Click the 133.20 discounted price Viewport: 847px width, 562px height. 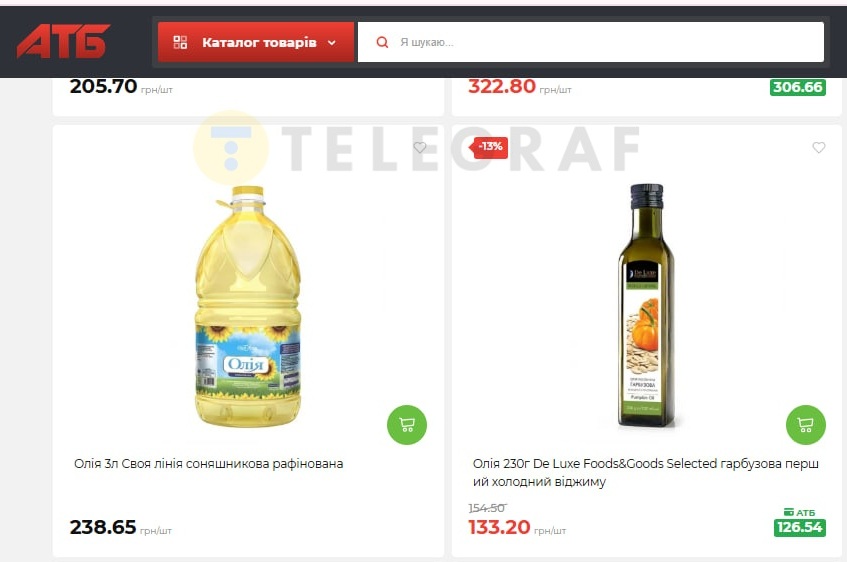click(x=499, y=527)
